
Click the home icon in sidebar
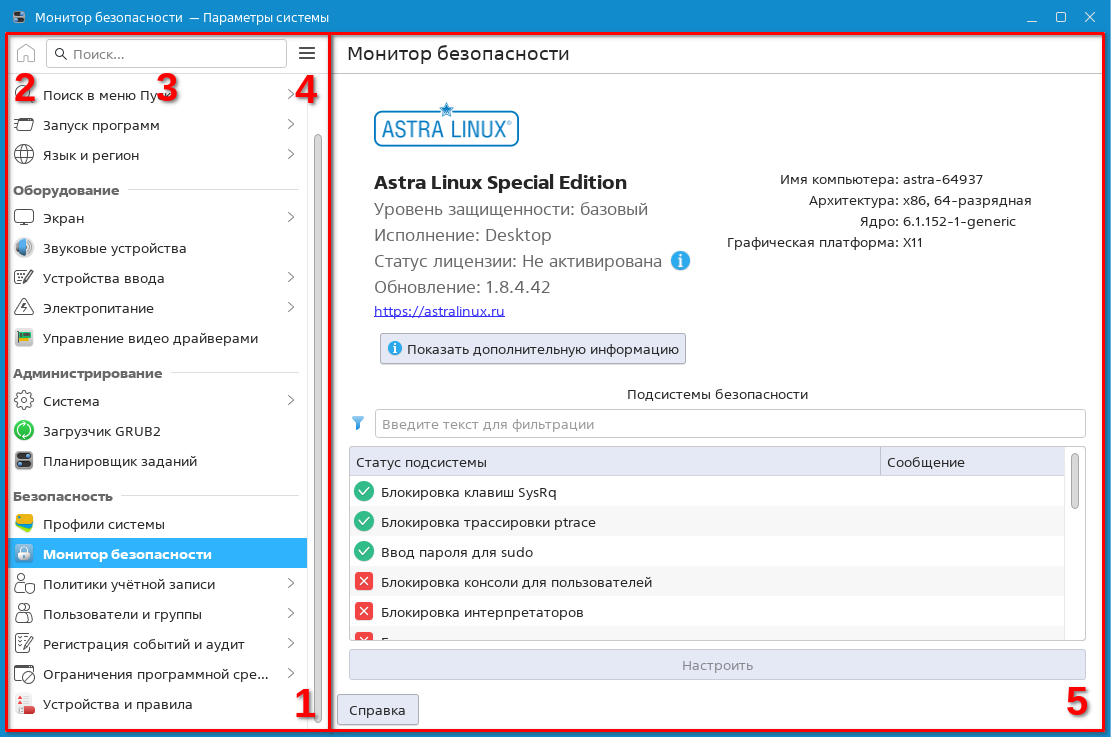26,54
